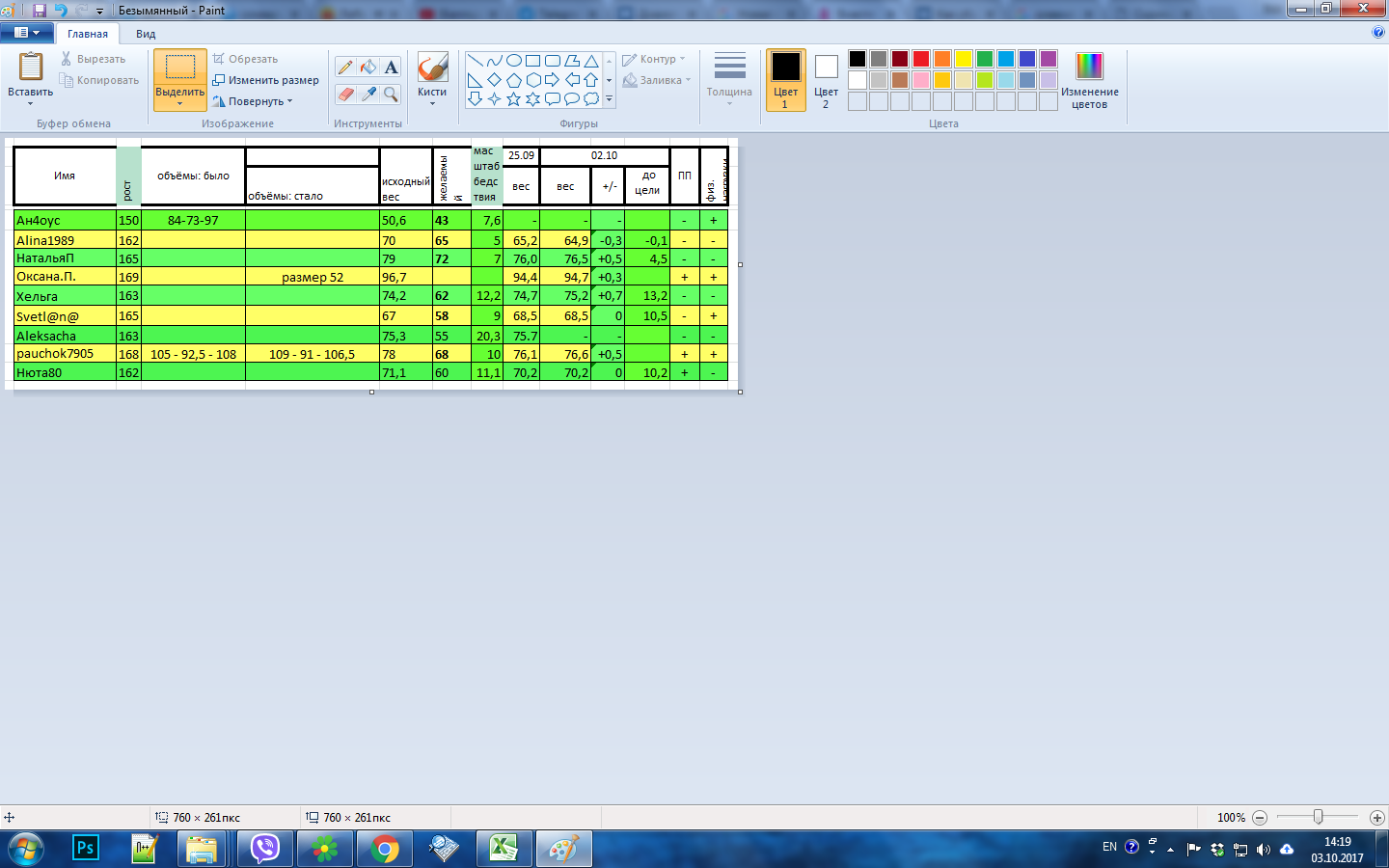Screen dimensions: 1389x868
Task: Open Photoshop from the taskbar
Action: [x=86, y=848]
